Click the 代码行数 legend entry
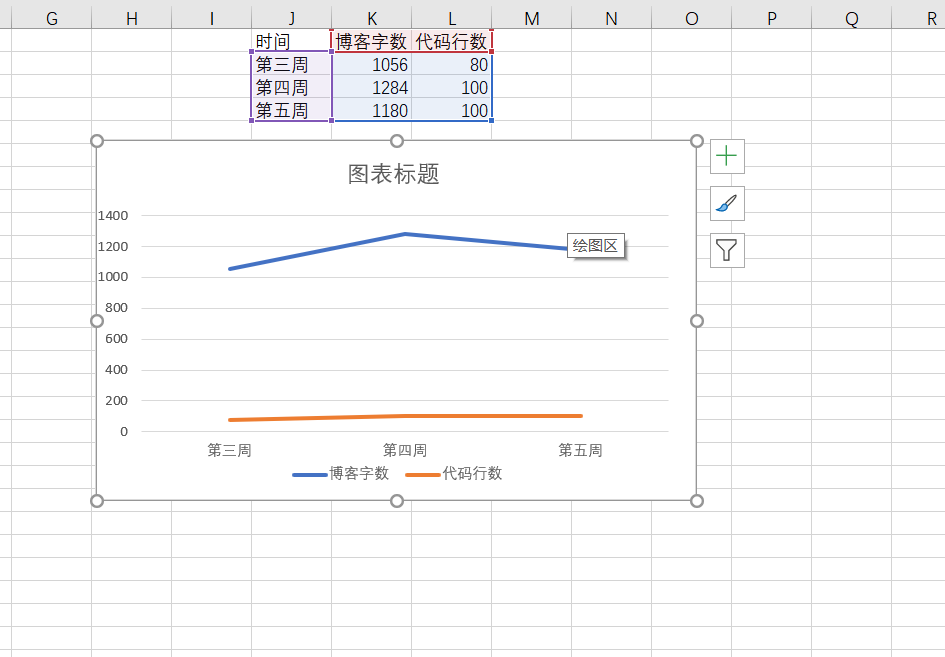945x657 pixels. [454, 474]
